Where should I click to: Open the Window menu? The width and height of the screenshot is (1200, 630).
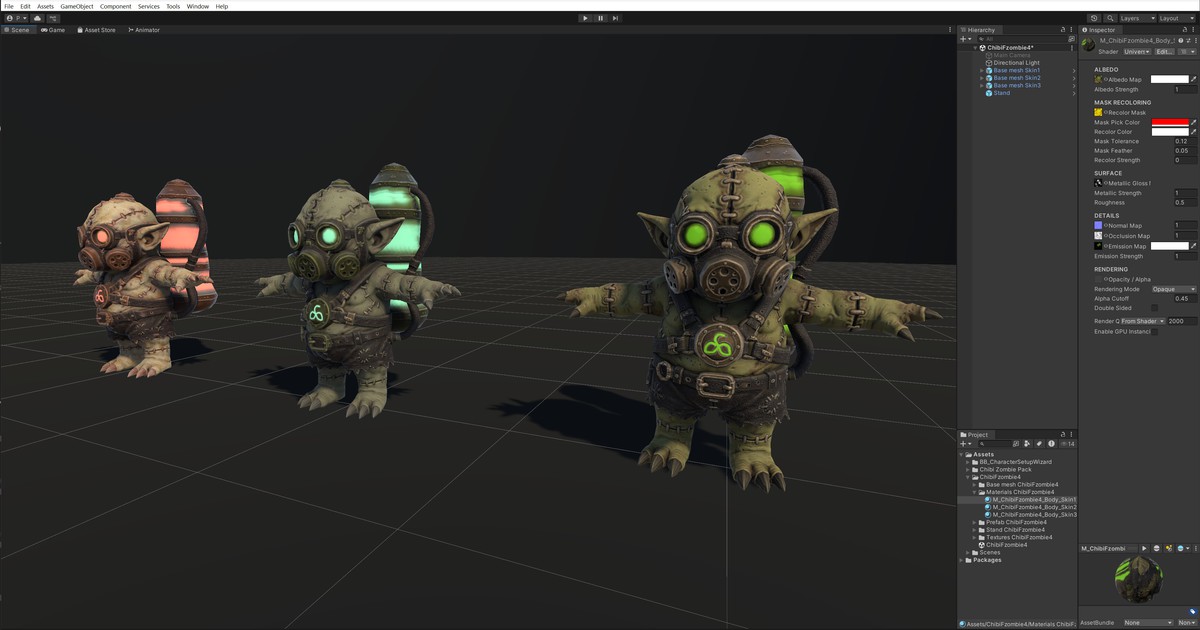point(198,6)
